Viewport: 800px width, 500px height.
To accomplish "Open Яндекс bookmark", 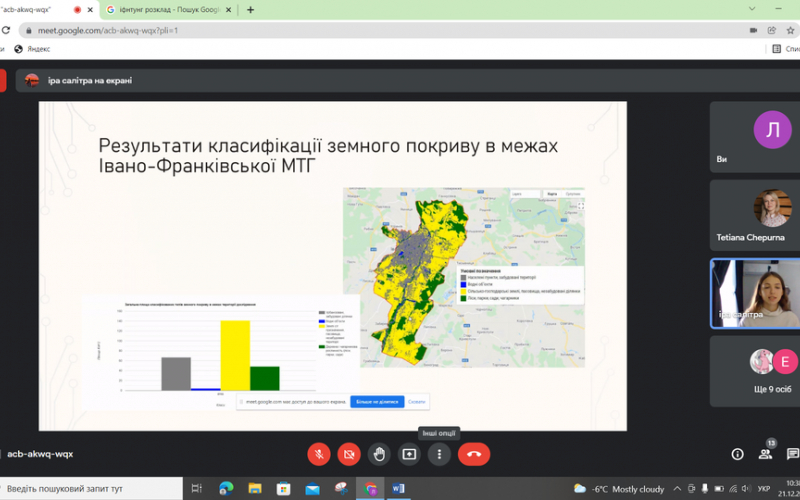I will click(32, 49).
